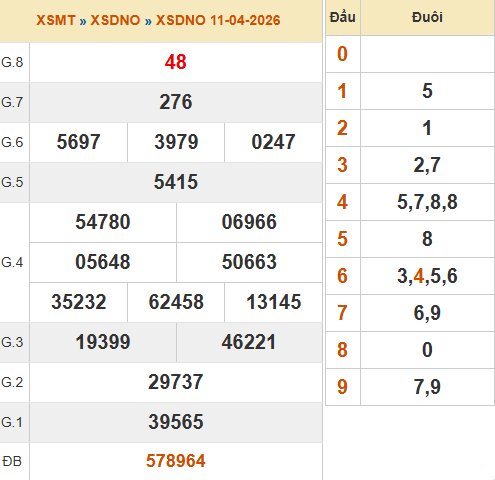Select the G.7 prize number 276
The width and height of the screenshot is (495, 480).
click(x=176, y=102)
